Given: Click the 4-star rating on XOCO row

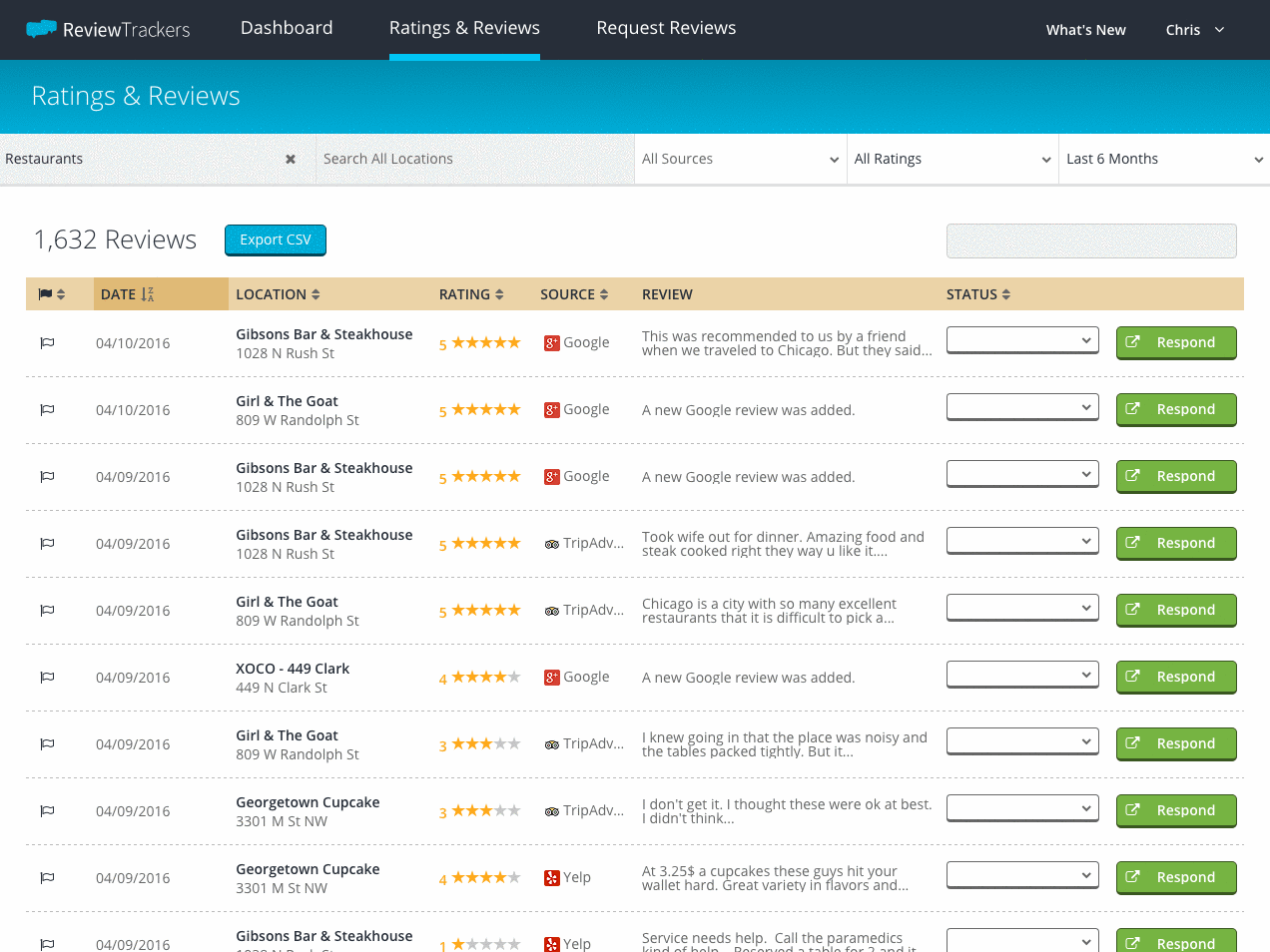Looking at the screenshot, I should click(480, 678).
